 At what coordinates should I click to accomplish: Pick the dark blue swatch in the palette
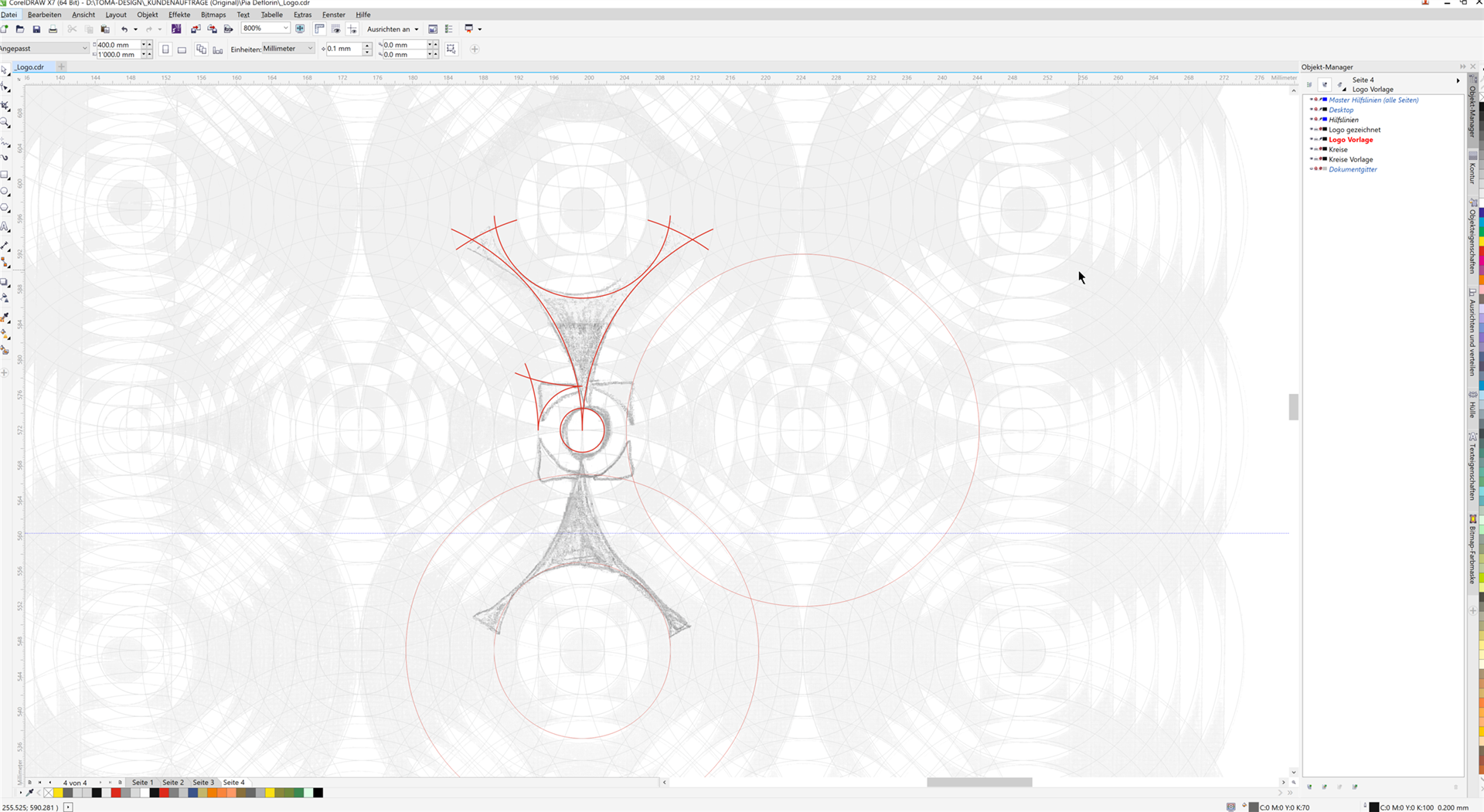192,793
